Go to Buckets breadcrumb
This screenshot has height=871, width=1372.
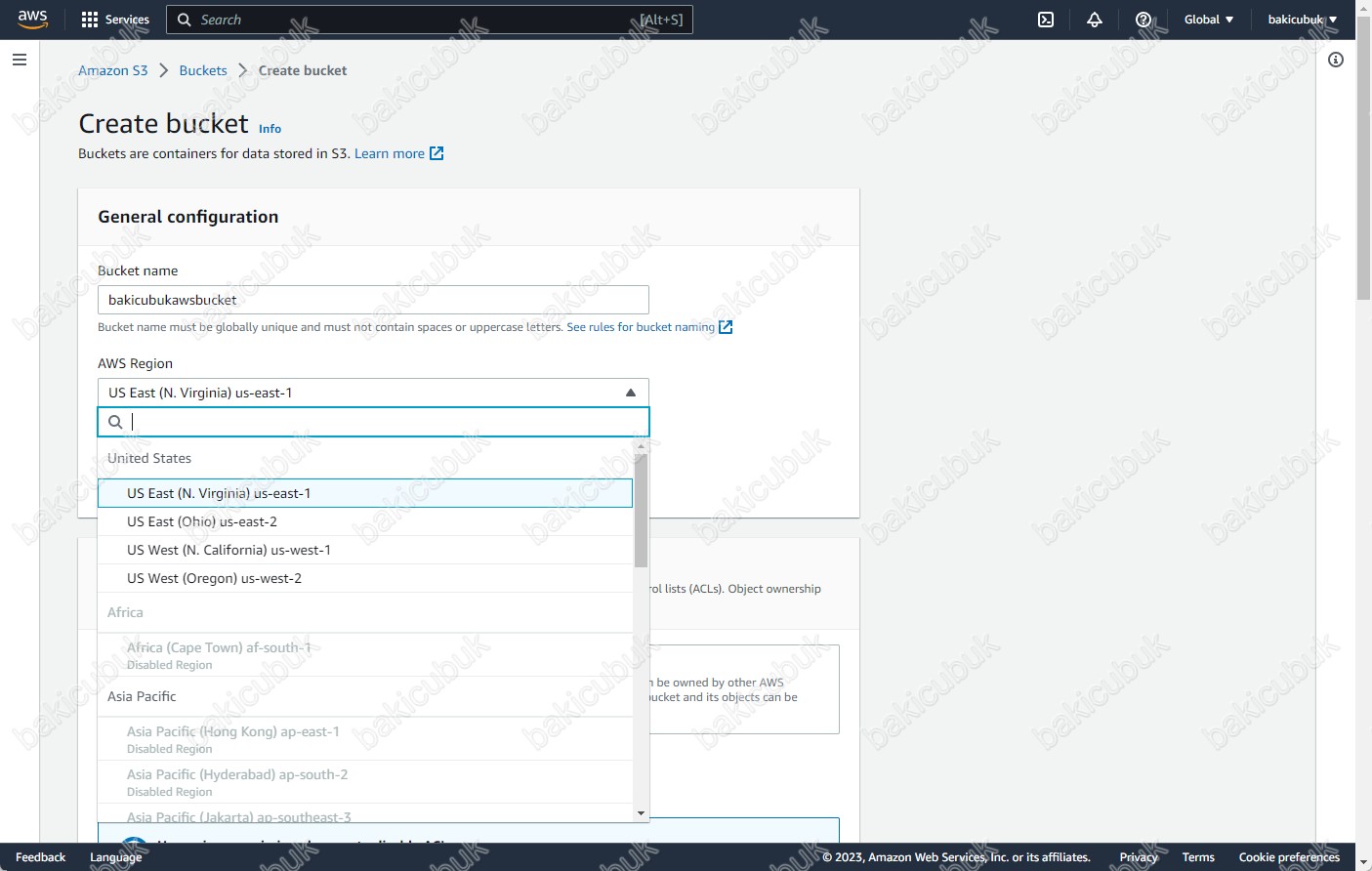point(203,70)
